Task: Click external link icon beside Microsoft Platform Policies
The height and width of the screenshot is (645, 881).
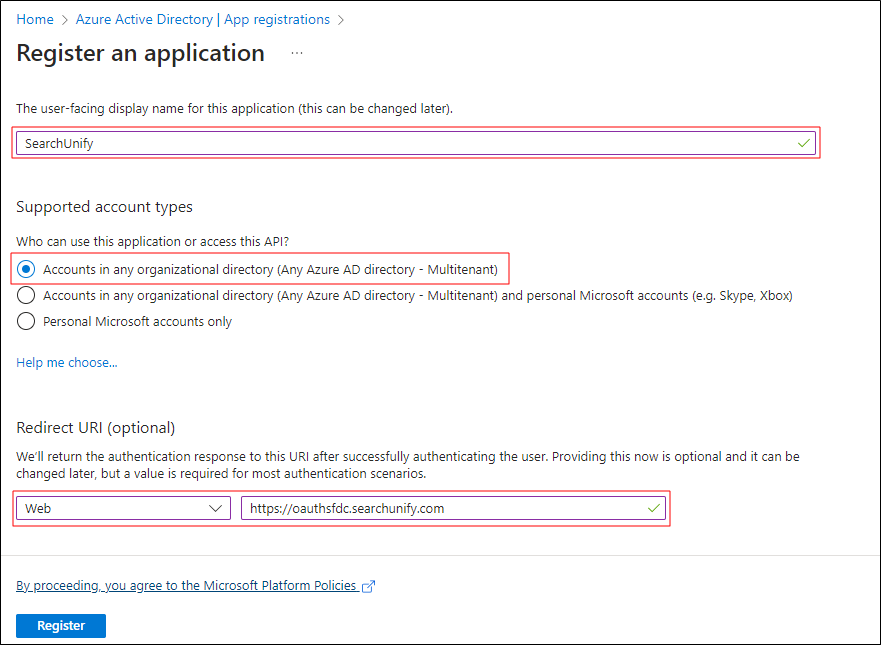Action: 369,586
